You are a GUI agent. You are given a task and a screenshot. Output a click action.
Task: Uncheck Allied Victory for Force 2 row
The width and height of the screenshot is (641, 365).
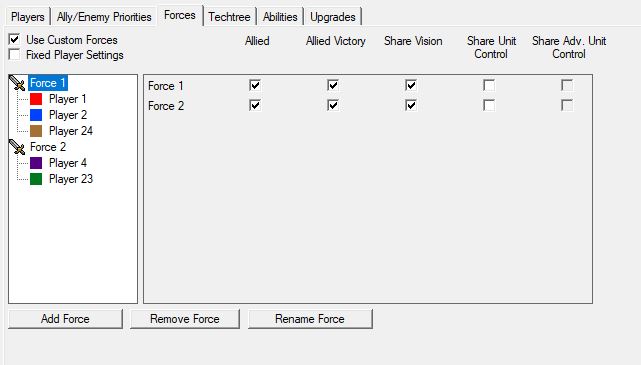click(333, 105)
